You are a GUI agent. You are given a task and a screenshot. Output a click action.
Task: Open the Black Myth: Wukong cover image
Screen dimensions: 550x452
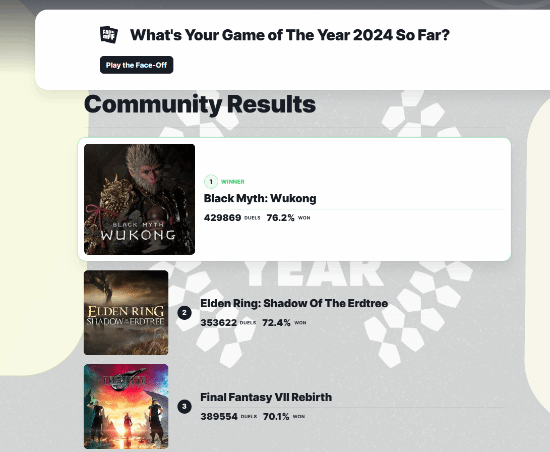point(140,199)
